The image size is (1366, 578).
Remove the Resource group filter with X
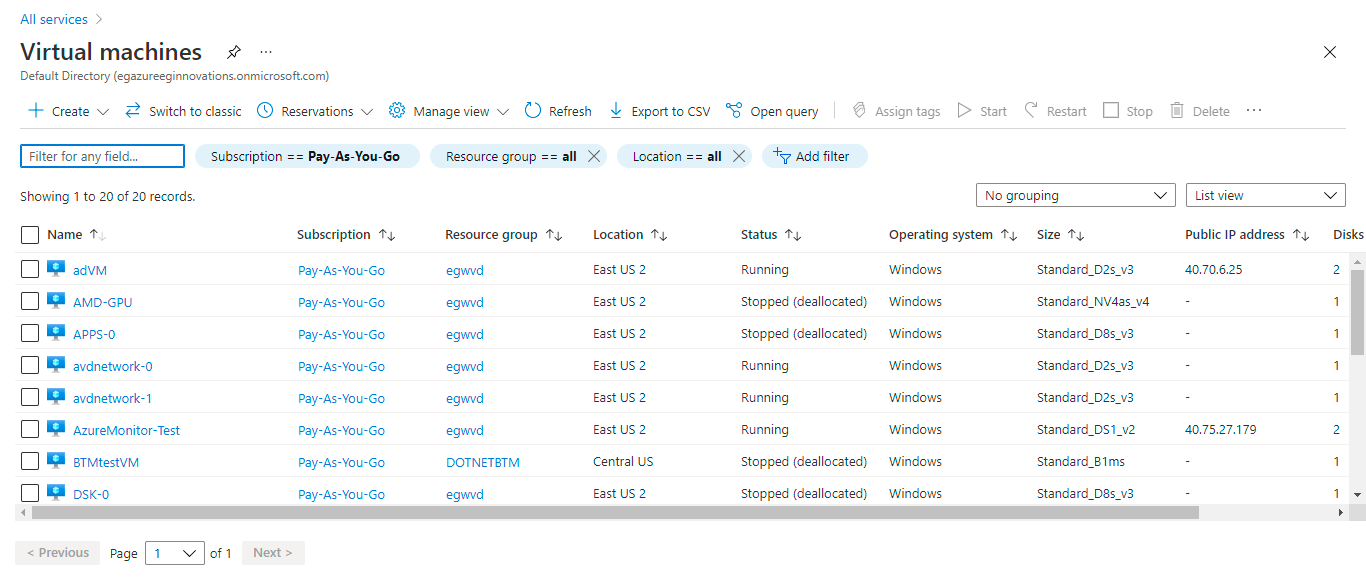(x=593, y=156)
